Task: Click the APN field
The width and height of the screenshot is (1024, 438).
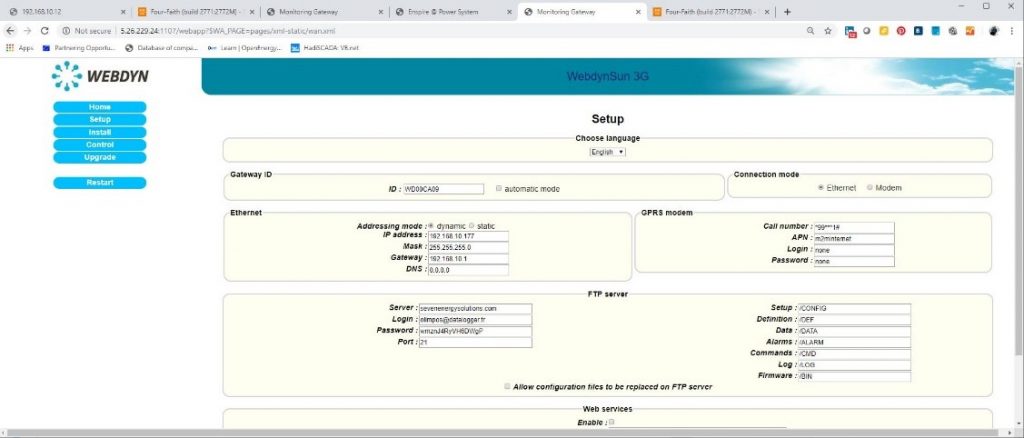Action: point(854,238)
